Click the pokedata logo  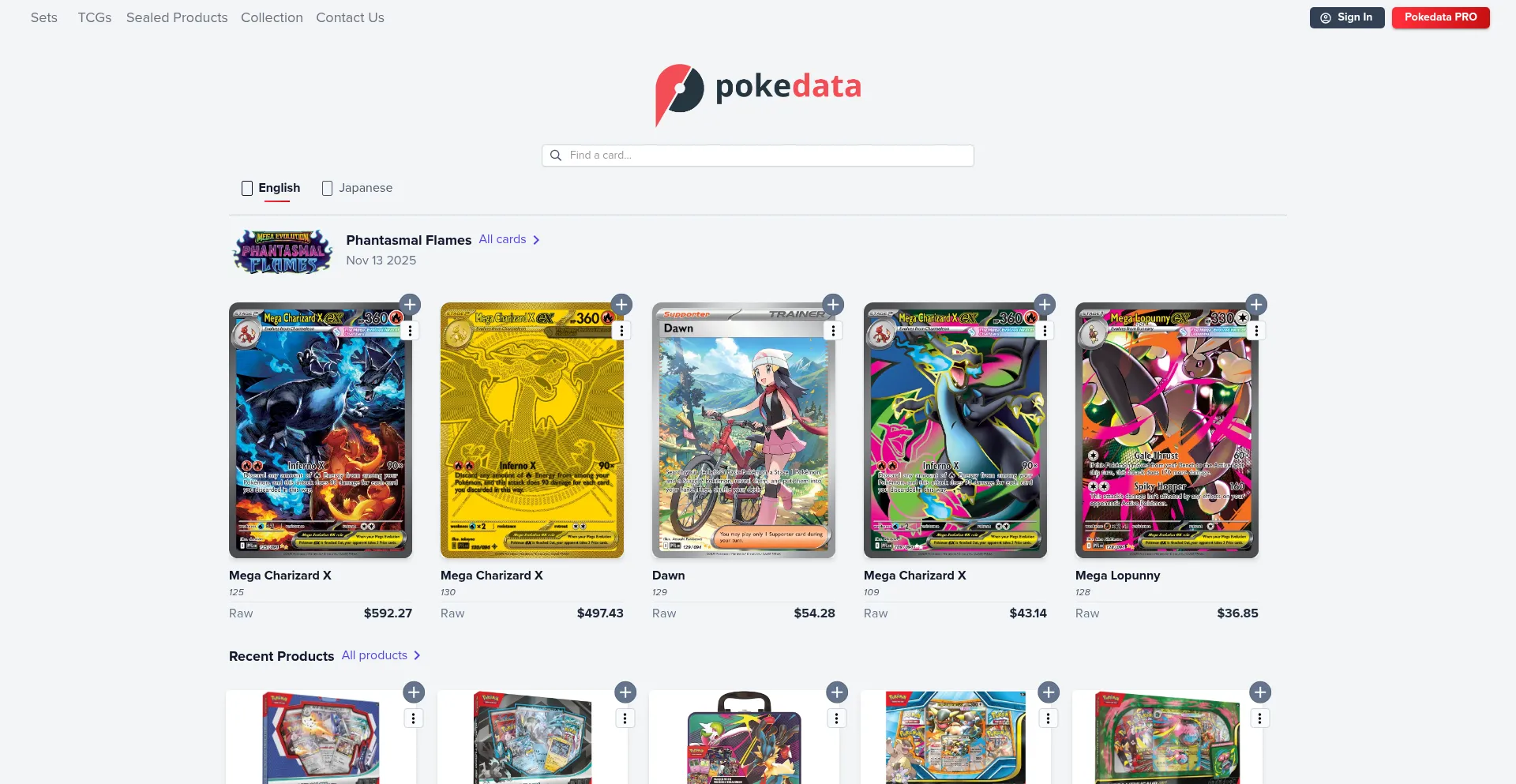point(758,95)
